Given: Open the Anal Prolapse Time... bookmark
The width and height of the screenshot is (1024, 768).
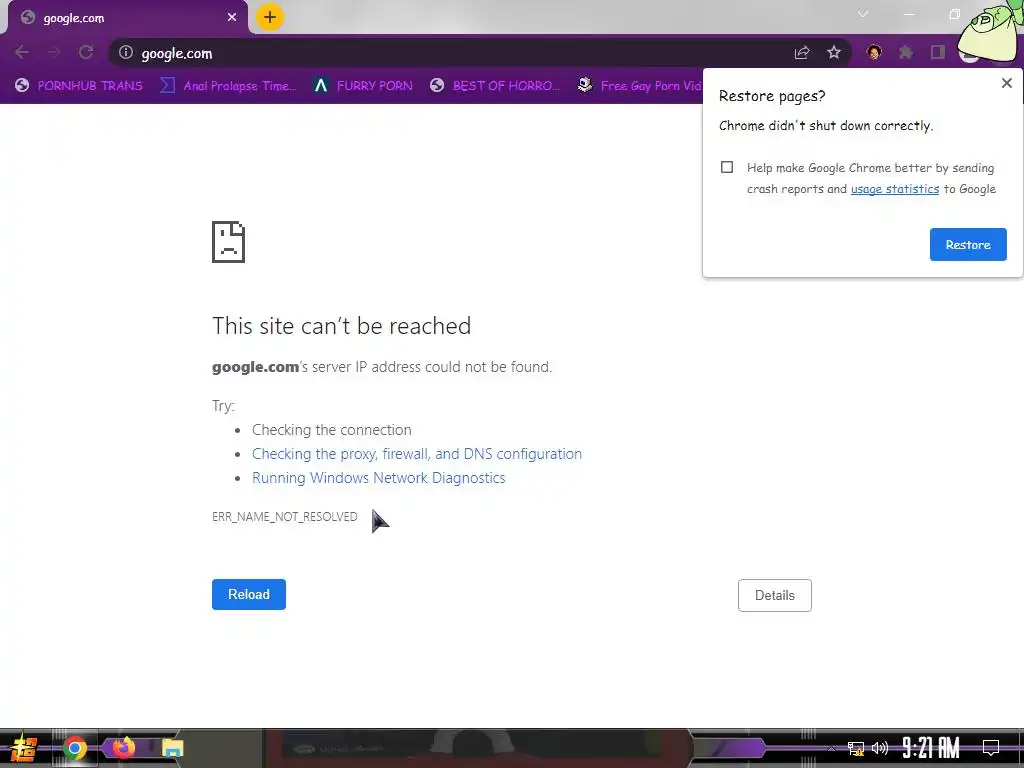Looking at the screenshot, I should click(229, 86).
